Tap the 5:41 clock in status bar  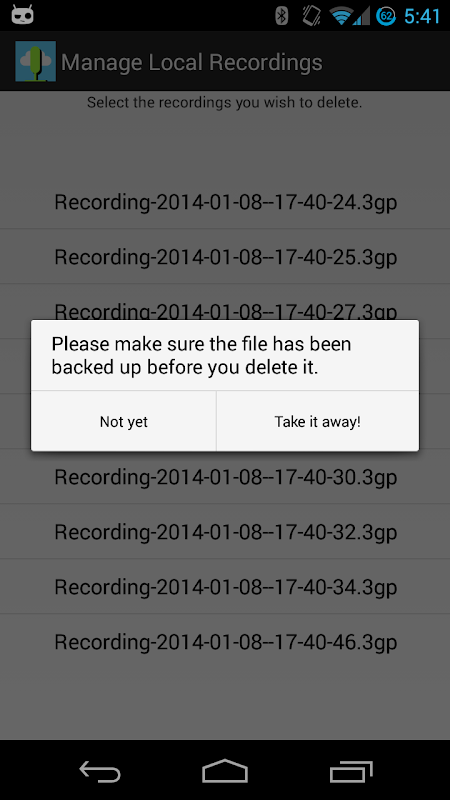pyautogui.click(x=422, y=16)
